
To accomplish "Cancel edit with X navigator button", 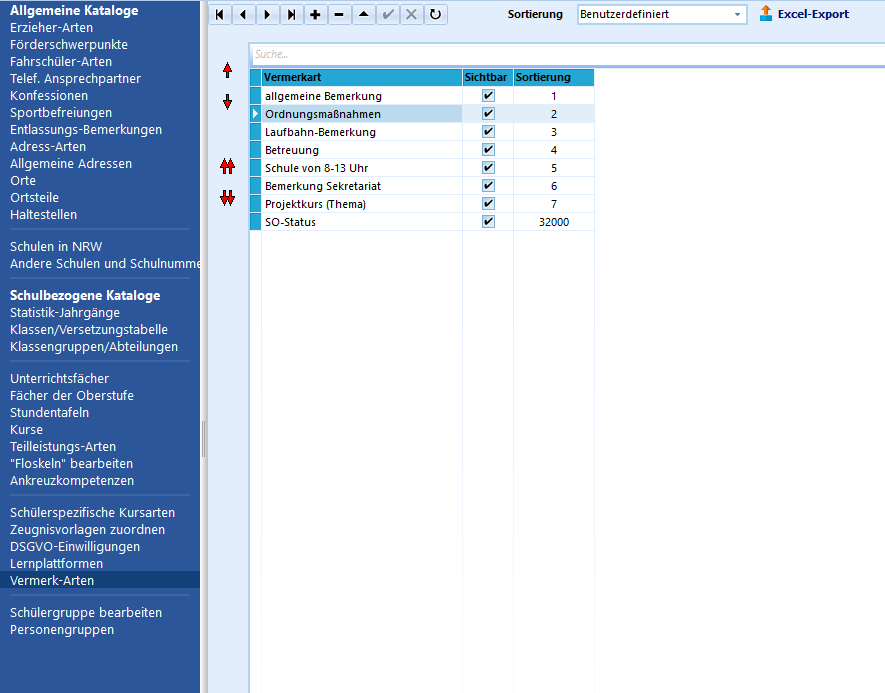I will pyautogui.click(x=411, y=15).
